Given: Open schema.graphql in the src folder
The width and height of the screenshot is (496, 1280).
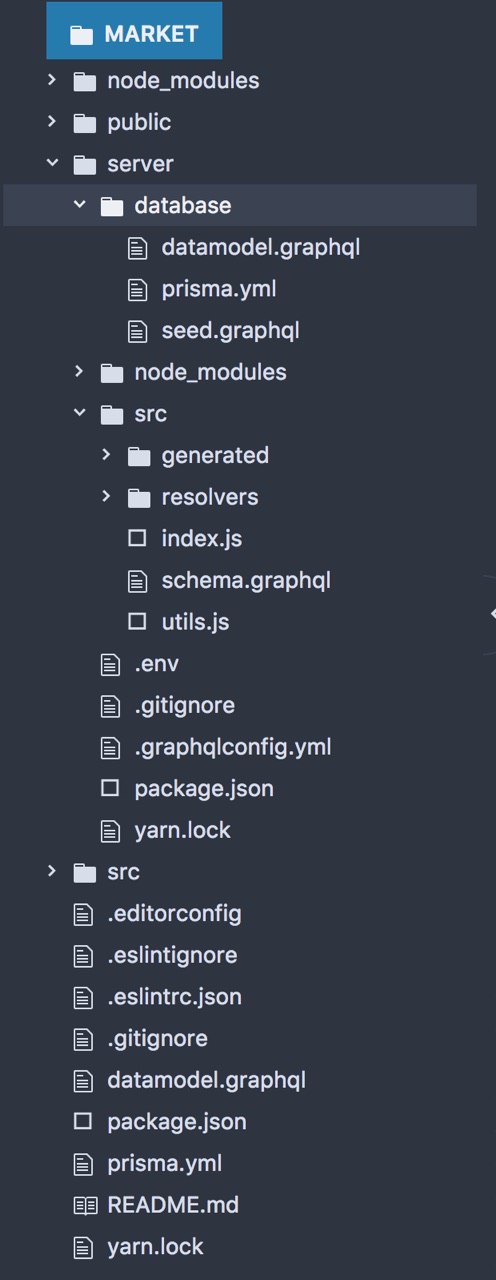Looking at the screenshot, I should [246, 580].
